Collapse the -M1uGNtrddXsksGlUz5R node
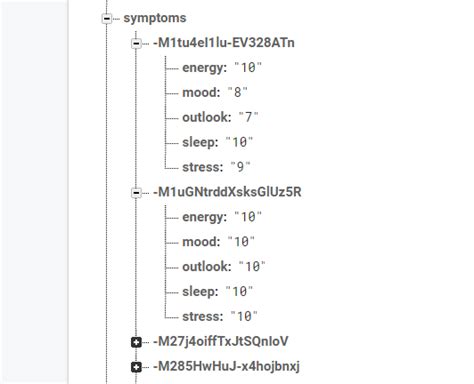This screenshot has height=384, width=474. (136, 193)
